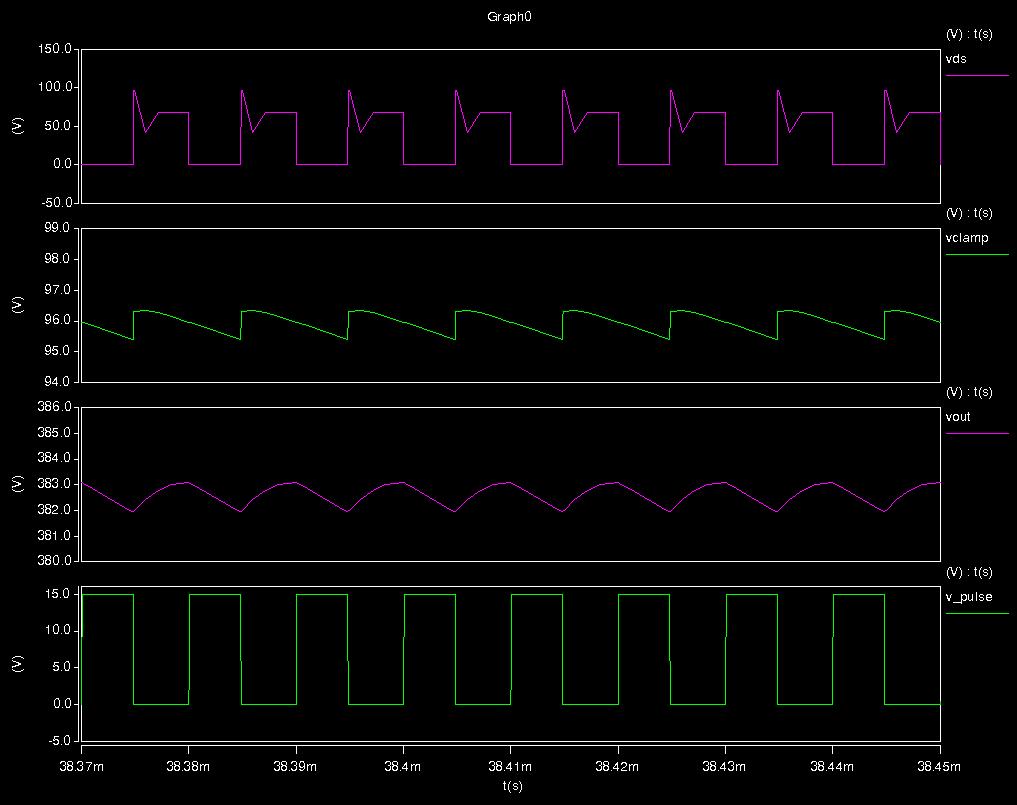Click the (V) y-axis label of vclamp plot

tap(18, 305)
